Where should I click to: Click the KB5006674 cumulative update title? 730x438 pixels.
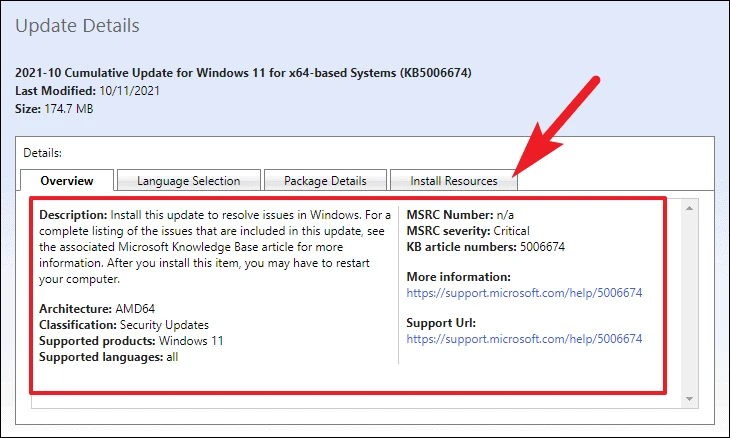[x=243, y=73]
